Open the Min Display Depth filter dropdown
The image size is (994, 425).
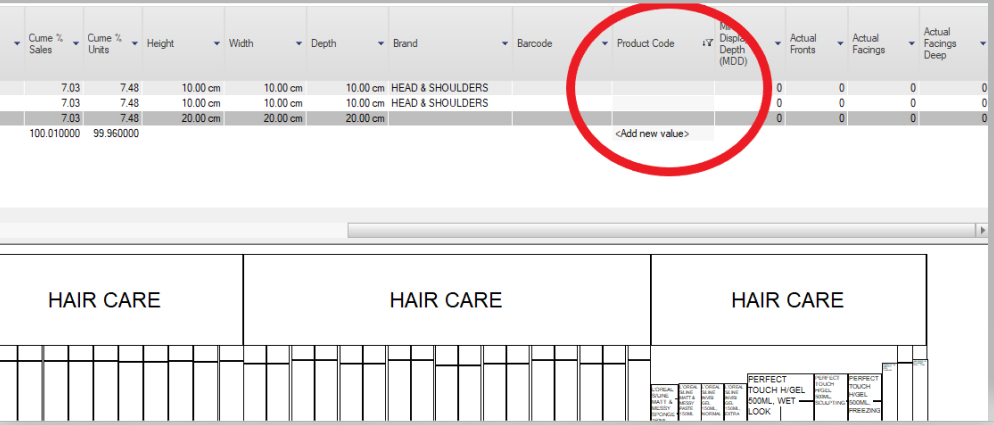click(777, 43)
